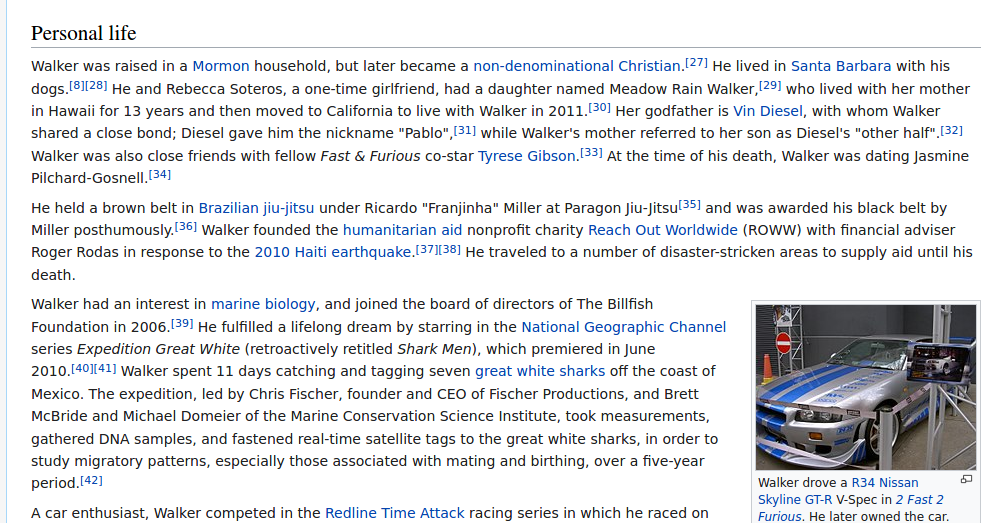Jump to citation [28]
Screen dimensions: 991x523
coord(96,85)
